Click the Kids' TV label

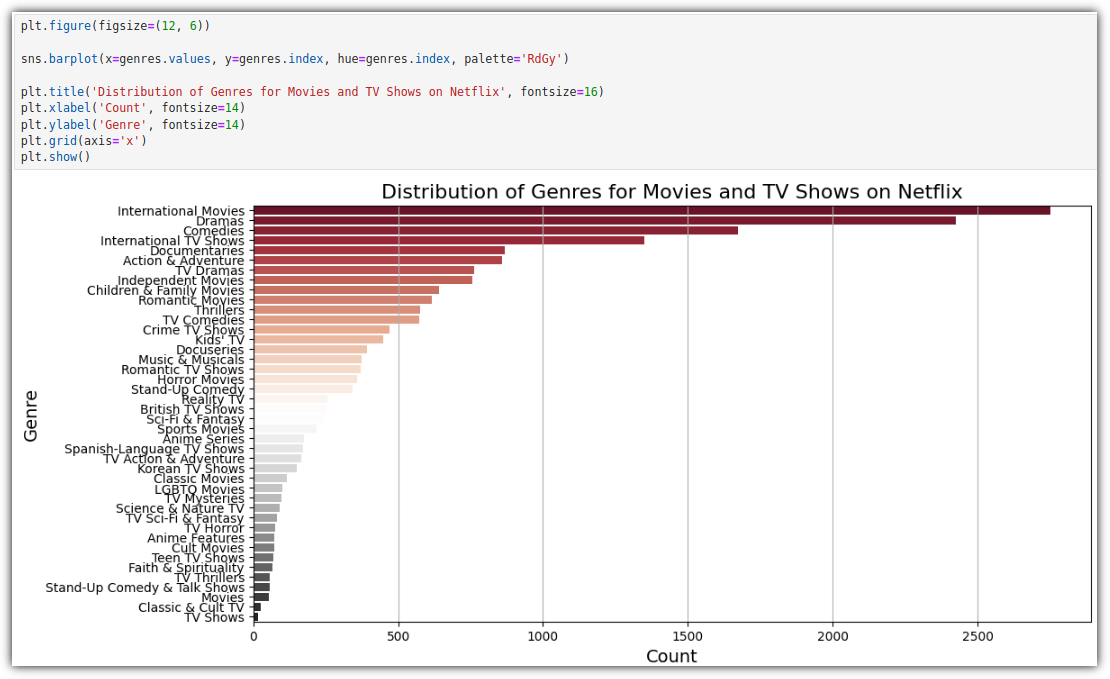pos(219,340)
